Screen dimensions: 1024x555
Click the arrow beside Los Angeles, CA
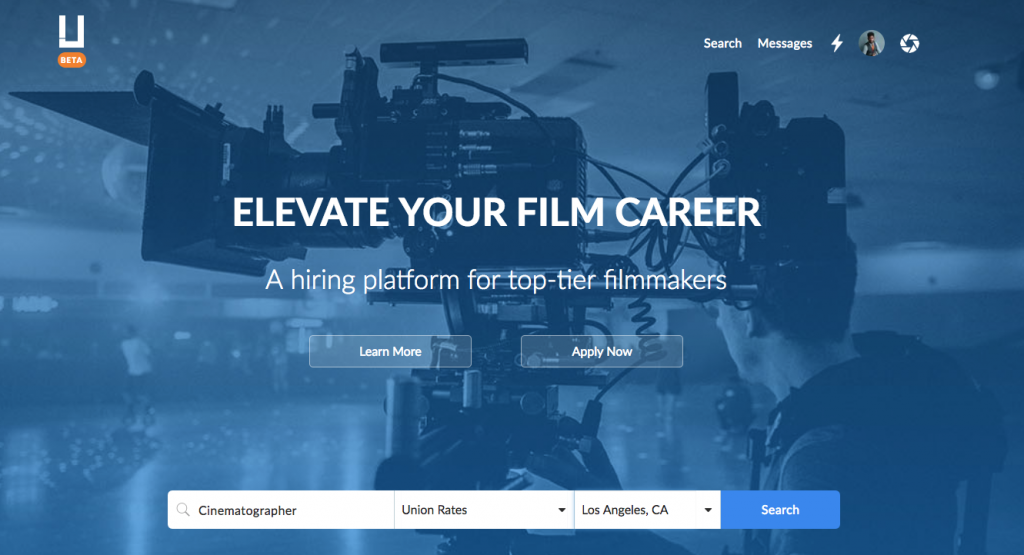[708, 511]
